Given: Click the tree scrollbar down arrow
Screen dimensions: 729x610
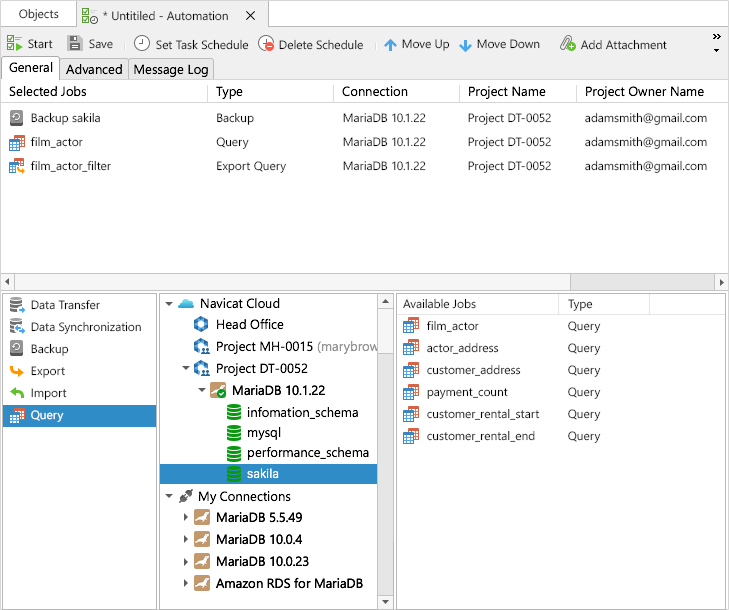Looking at the screenshot, I should pyautogui.click(x=385, y=602).
